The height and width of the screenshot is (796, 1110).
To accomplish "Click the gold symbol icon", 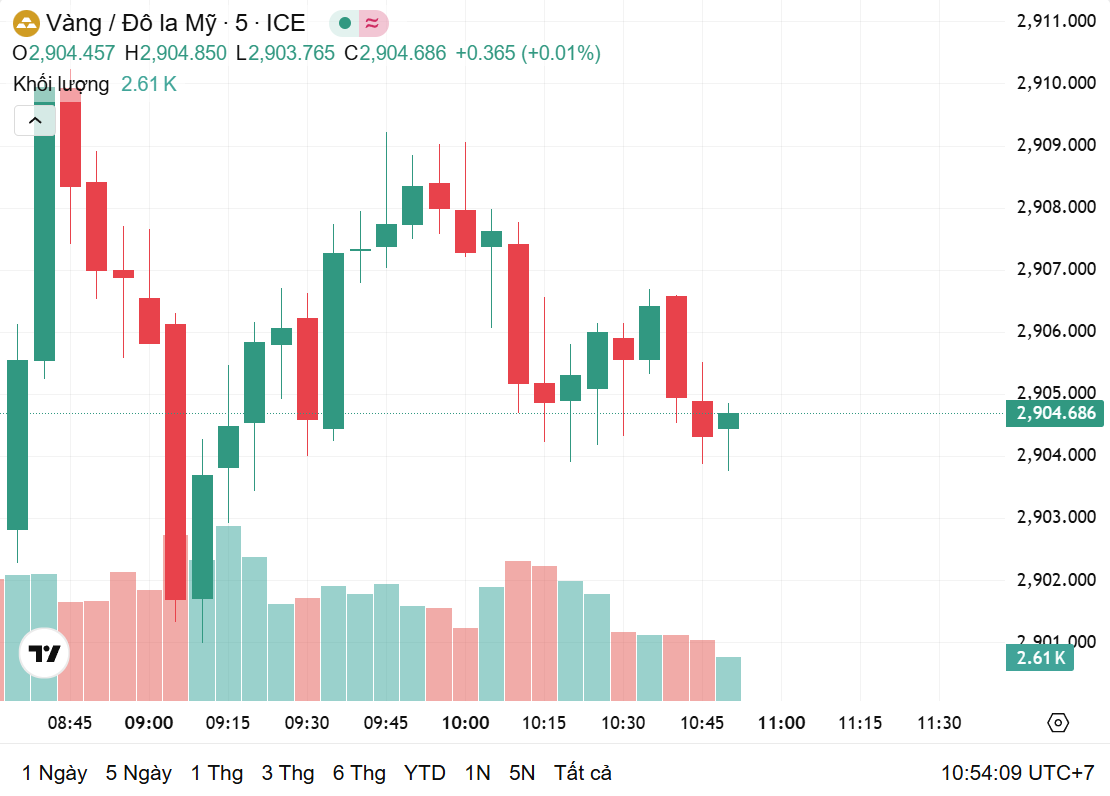I will coord(26,23).
